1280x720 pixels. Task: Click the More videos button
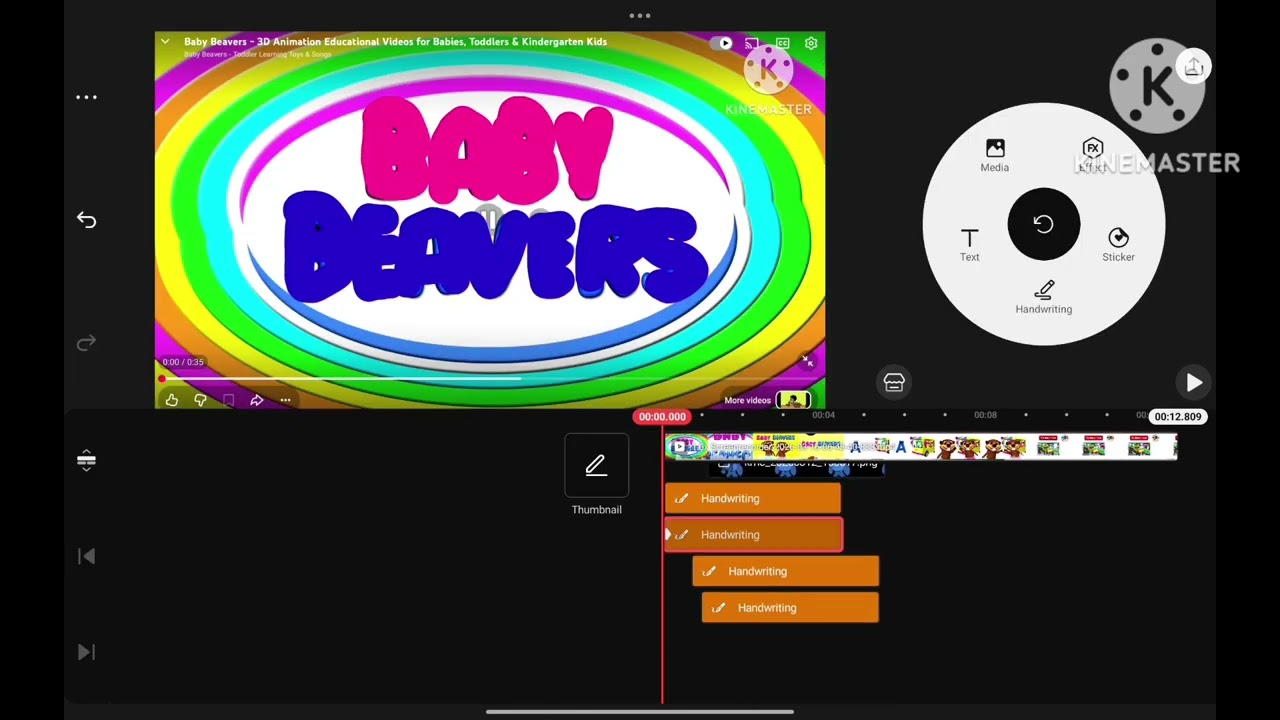coord(767,400)
